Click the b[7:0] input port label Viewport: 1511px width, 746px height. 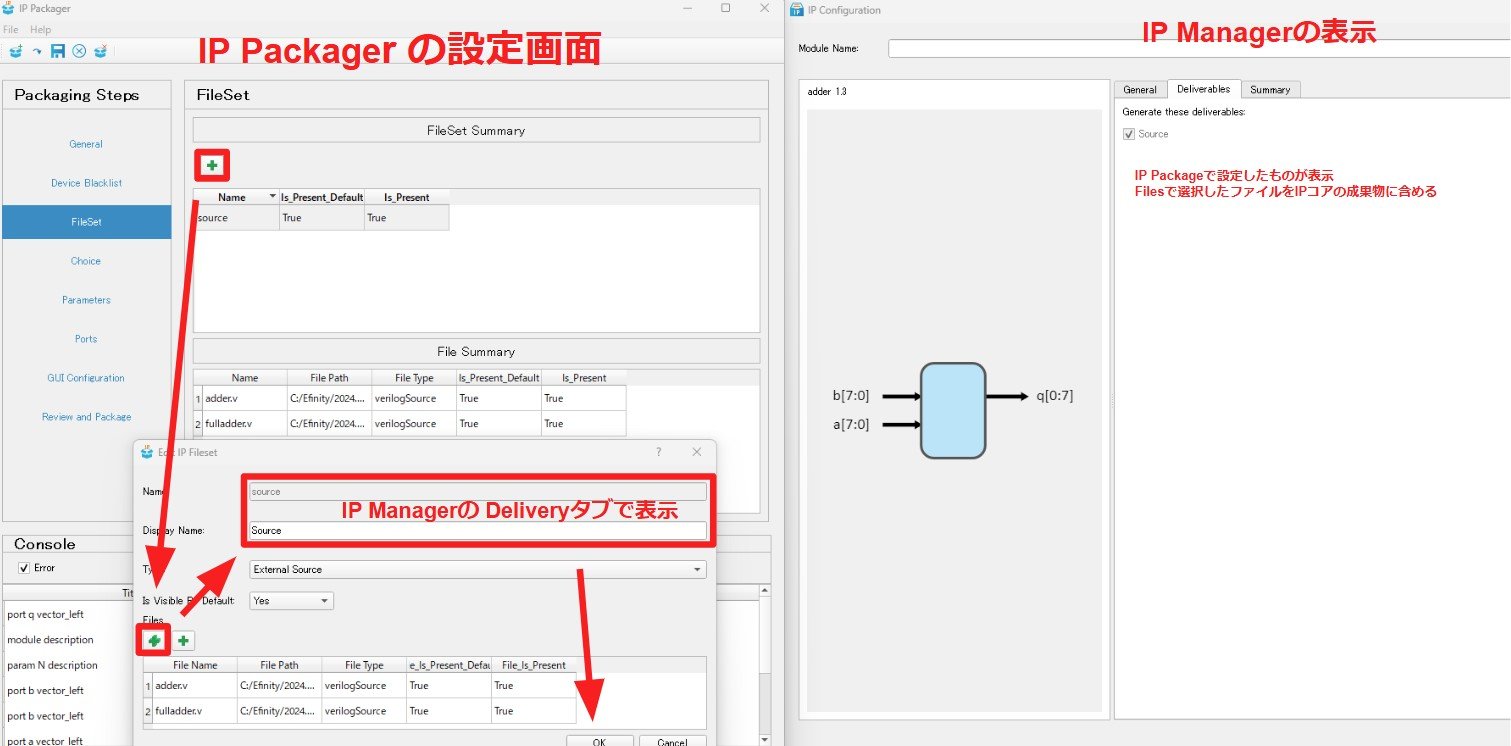click(850, 397)
